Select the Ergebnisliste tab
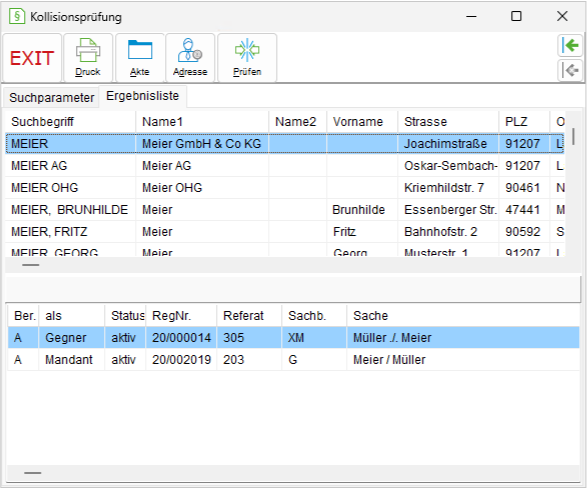588x490 pixels. (142, 96)
